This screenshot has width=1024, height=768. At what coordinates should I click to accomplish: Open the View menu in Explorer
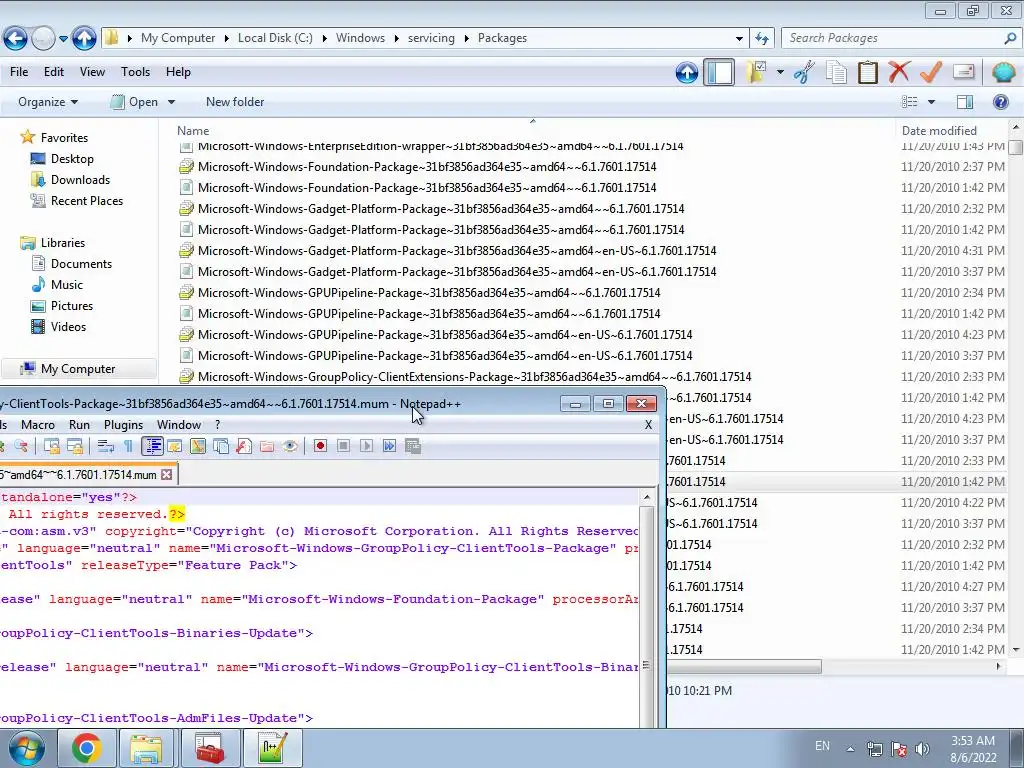pos(92,72)
